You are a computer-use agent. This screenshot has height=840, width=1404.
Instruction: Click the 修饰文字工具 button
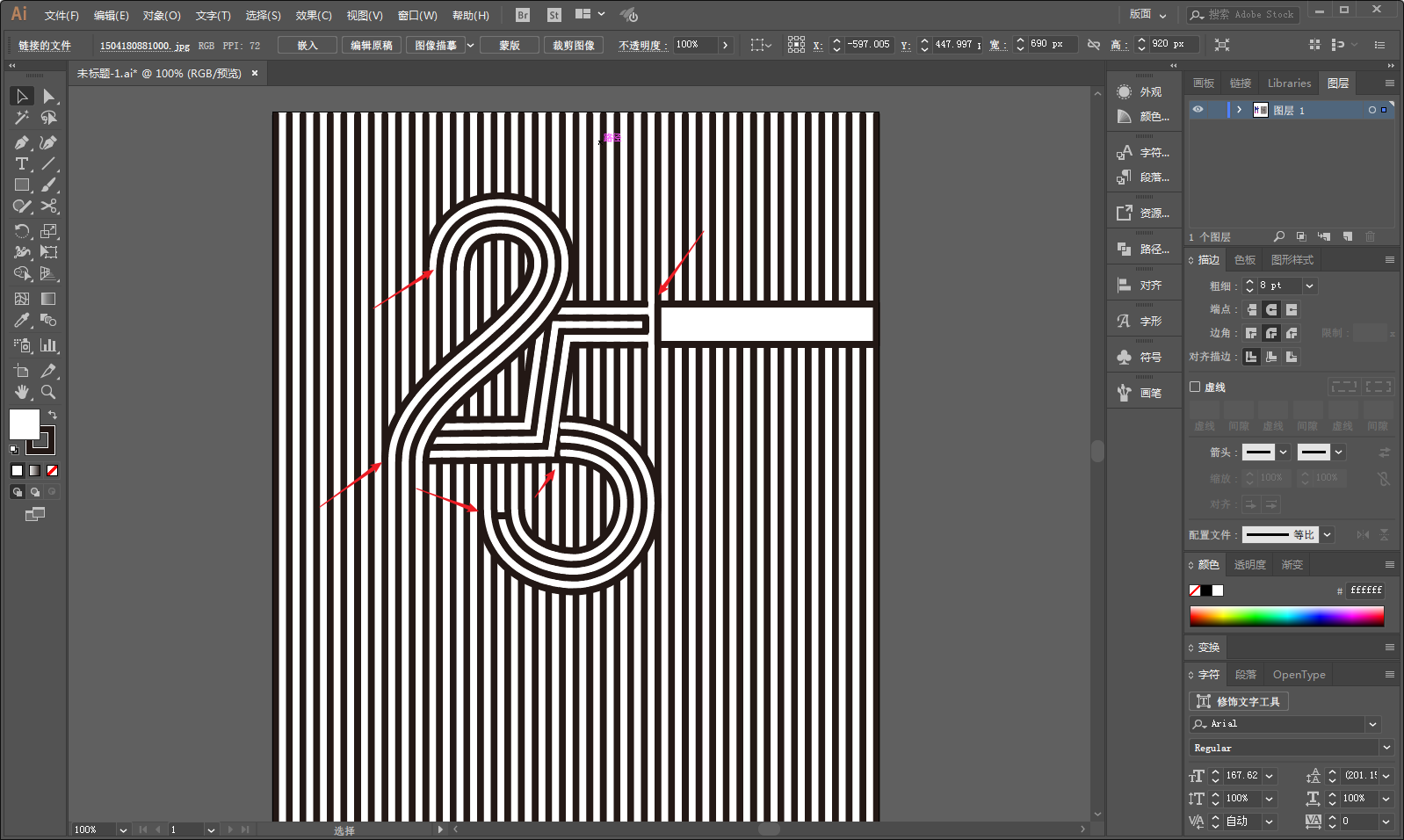[x=1239, y=701]
